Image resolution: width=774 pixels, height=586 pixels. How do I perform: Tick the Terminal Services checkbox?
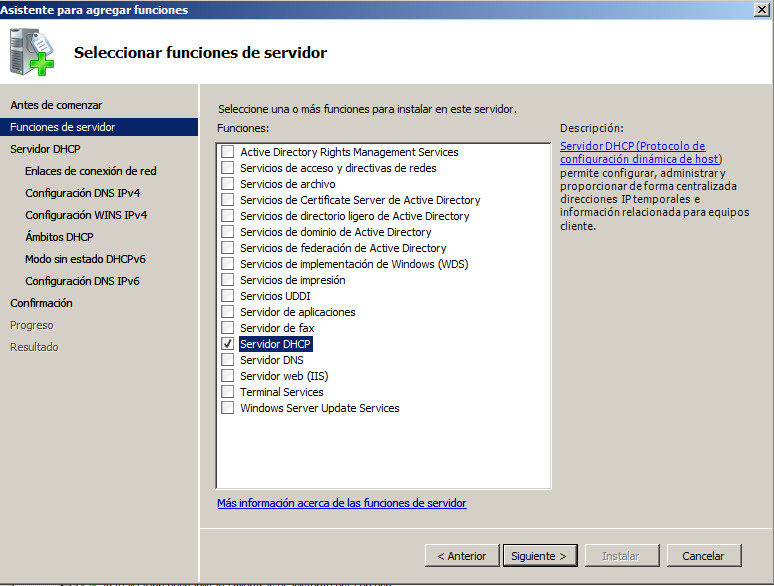point(228,392)
